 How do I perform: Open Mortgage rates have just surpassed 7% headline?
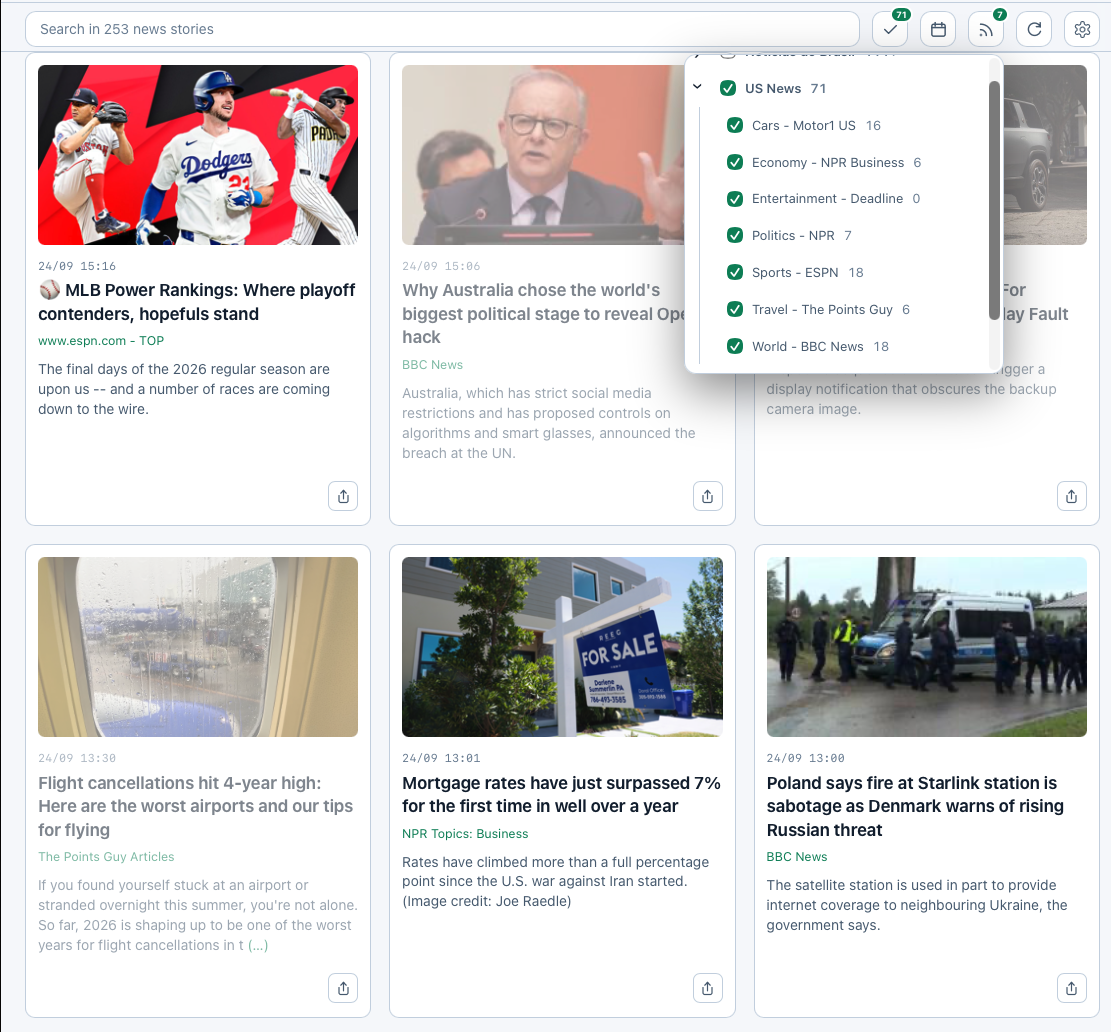(561, 795)
